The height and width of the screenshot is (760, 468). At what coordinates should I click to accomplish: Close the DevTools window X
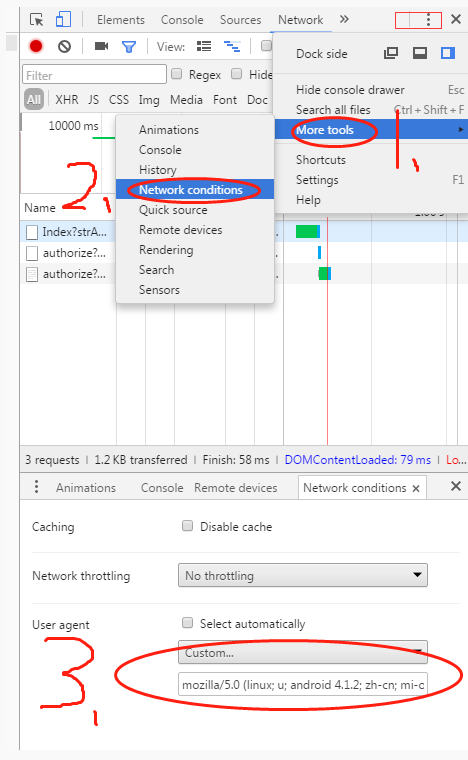click(x=456, y=19)
